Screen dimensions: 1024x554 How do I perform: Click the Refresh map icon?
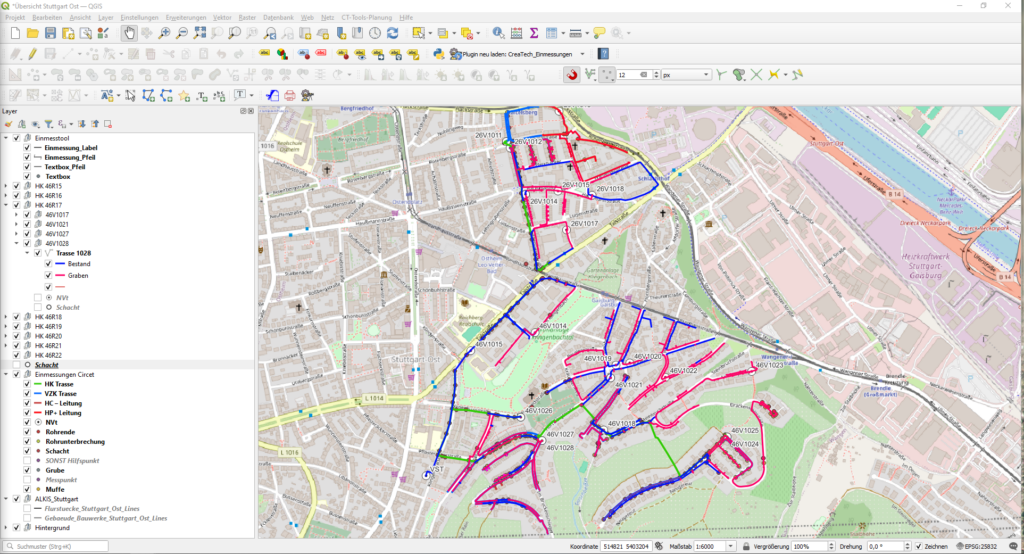click(x=392, y=33)
